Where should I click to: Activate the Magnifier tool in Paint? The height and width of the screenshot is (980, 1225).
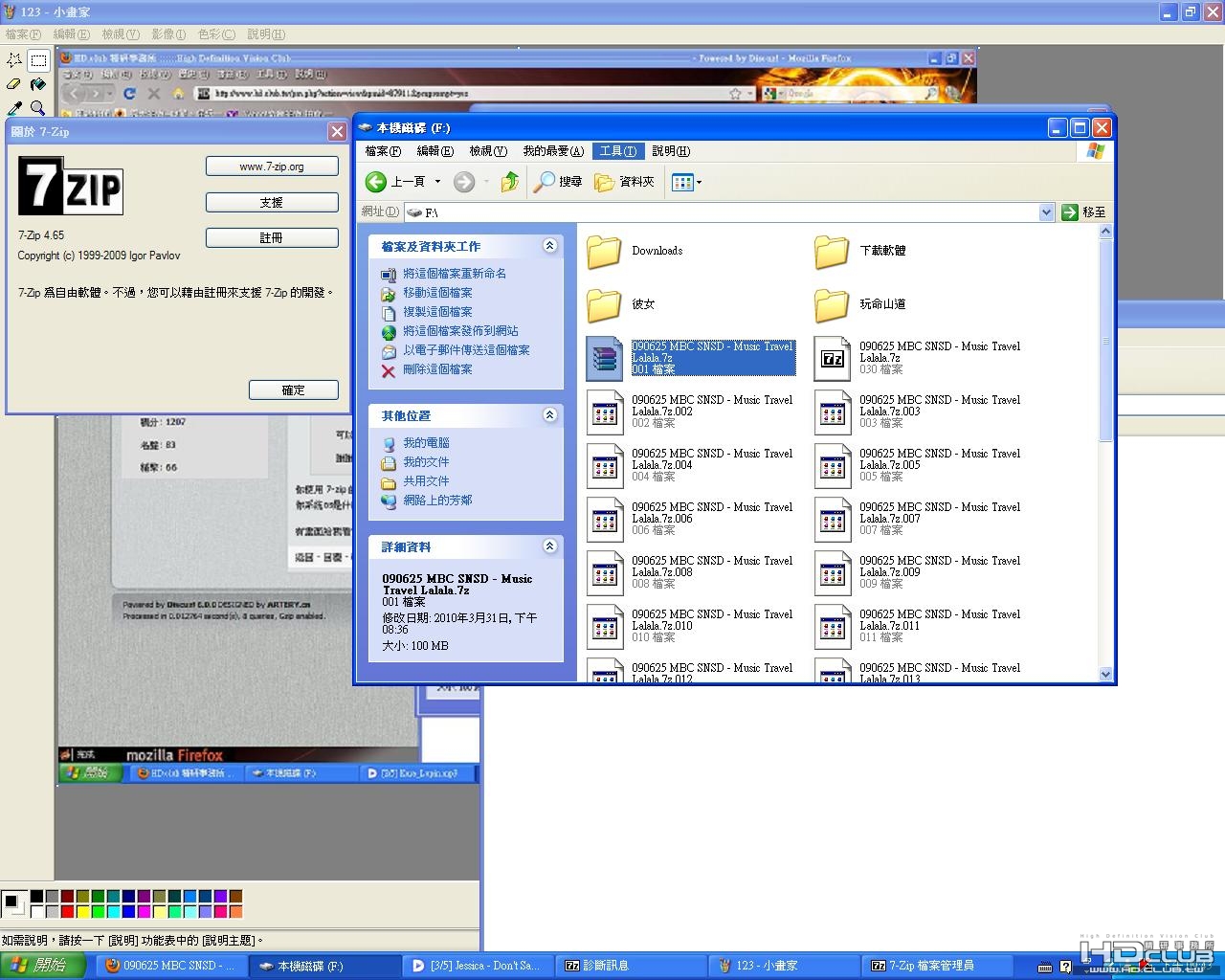coord(38,108)
